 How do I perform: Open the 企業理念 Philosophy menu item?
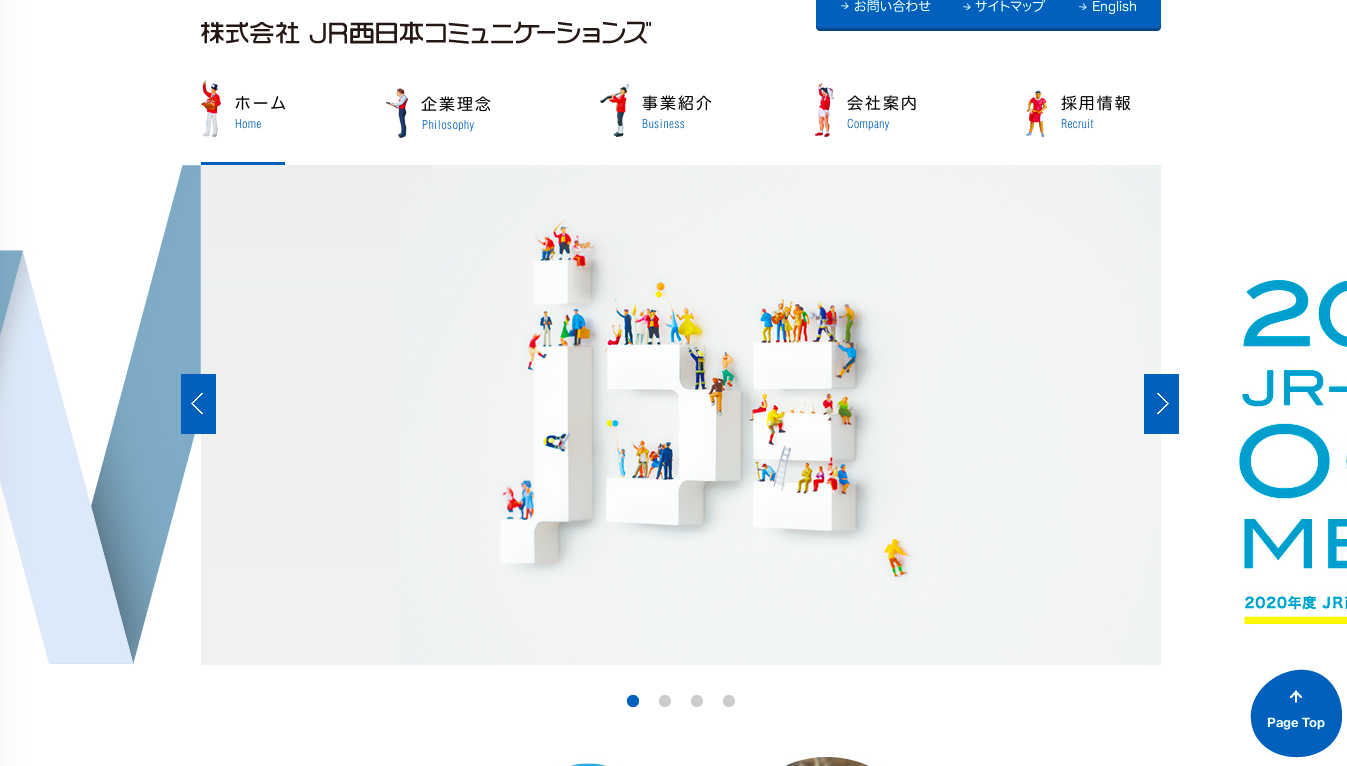(x=456, y=112)
